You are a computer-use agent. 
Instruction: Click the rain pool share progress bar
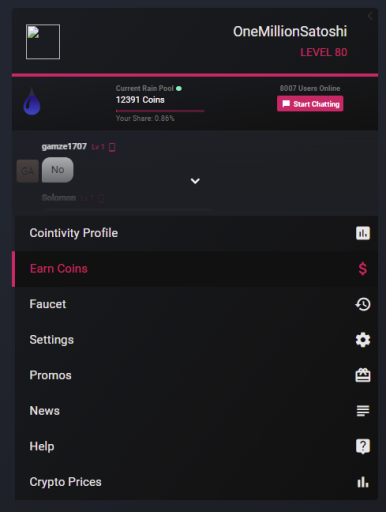pyautogui.click(x=160, y=111)
